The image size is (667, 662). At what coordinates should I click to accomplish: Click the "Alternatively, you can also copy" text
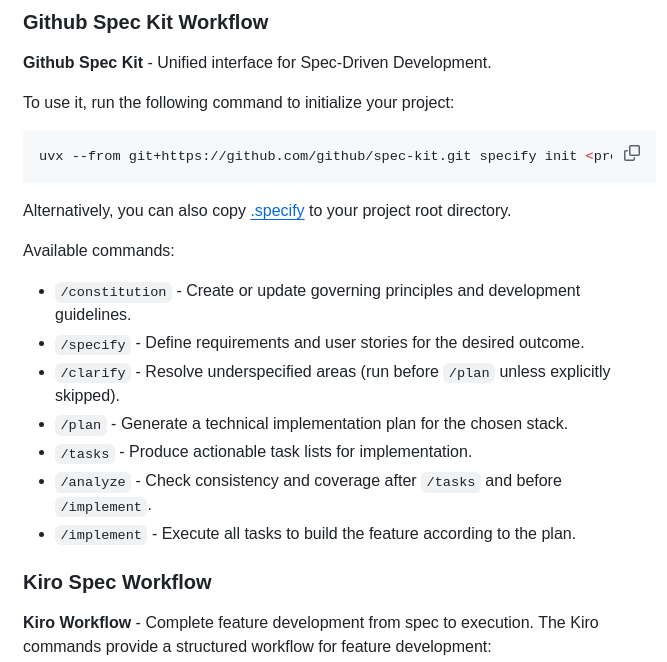pyautogui.click(x=135, y=210)
